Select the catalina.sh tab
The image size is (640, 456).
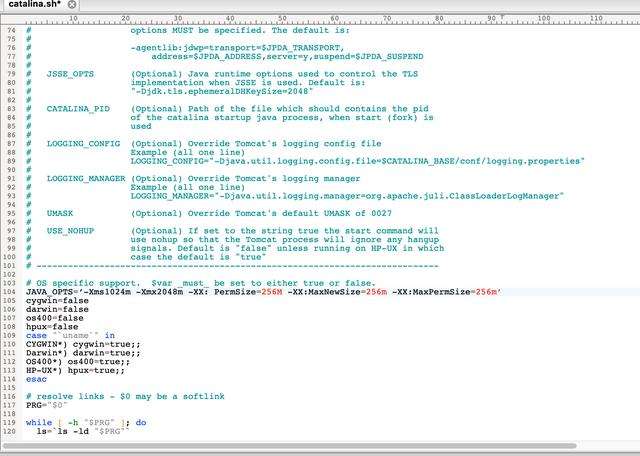click(x=34, y=4)
